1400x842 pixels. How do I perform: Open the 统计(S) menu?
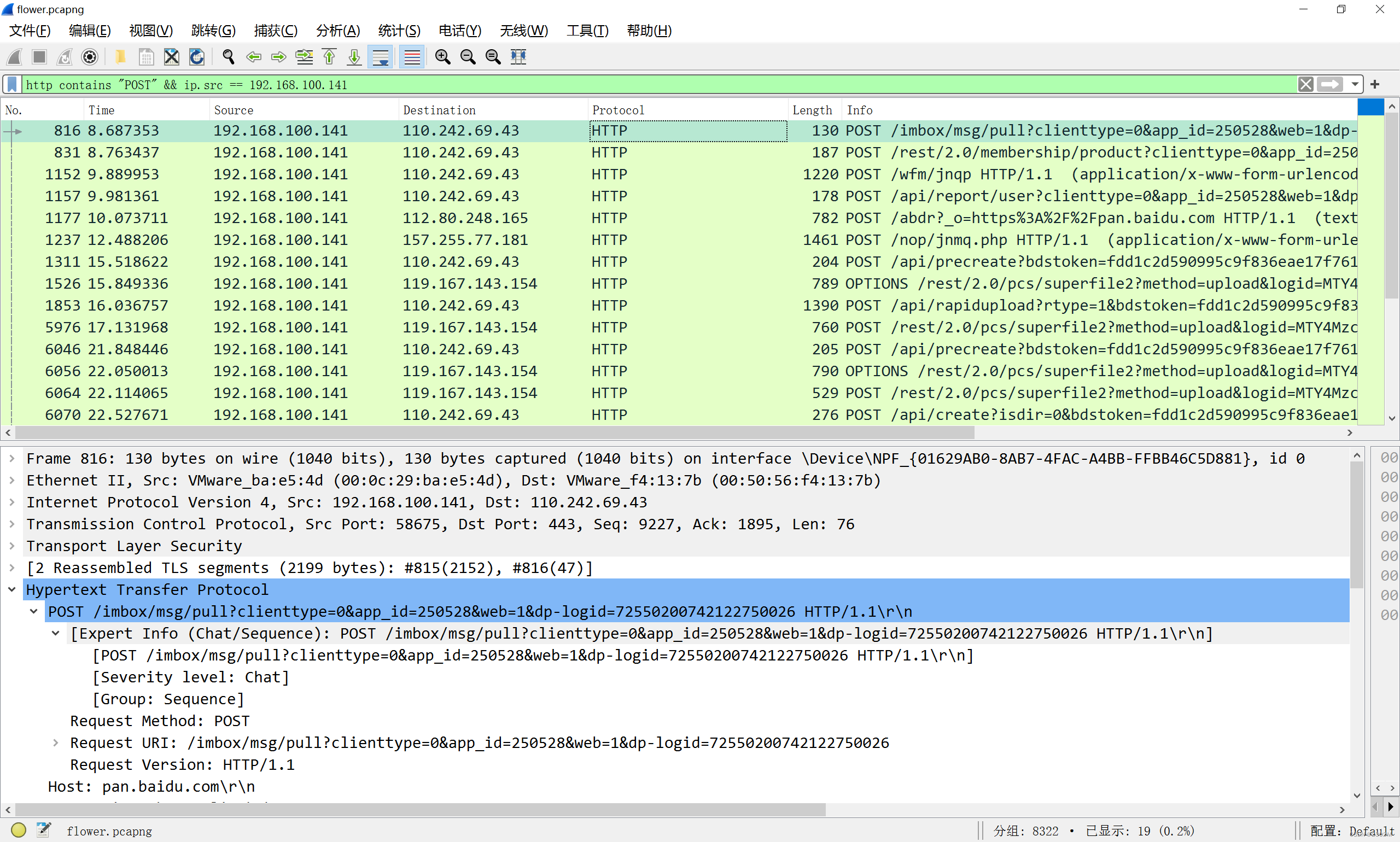(400, 31)
